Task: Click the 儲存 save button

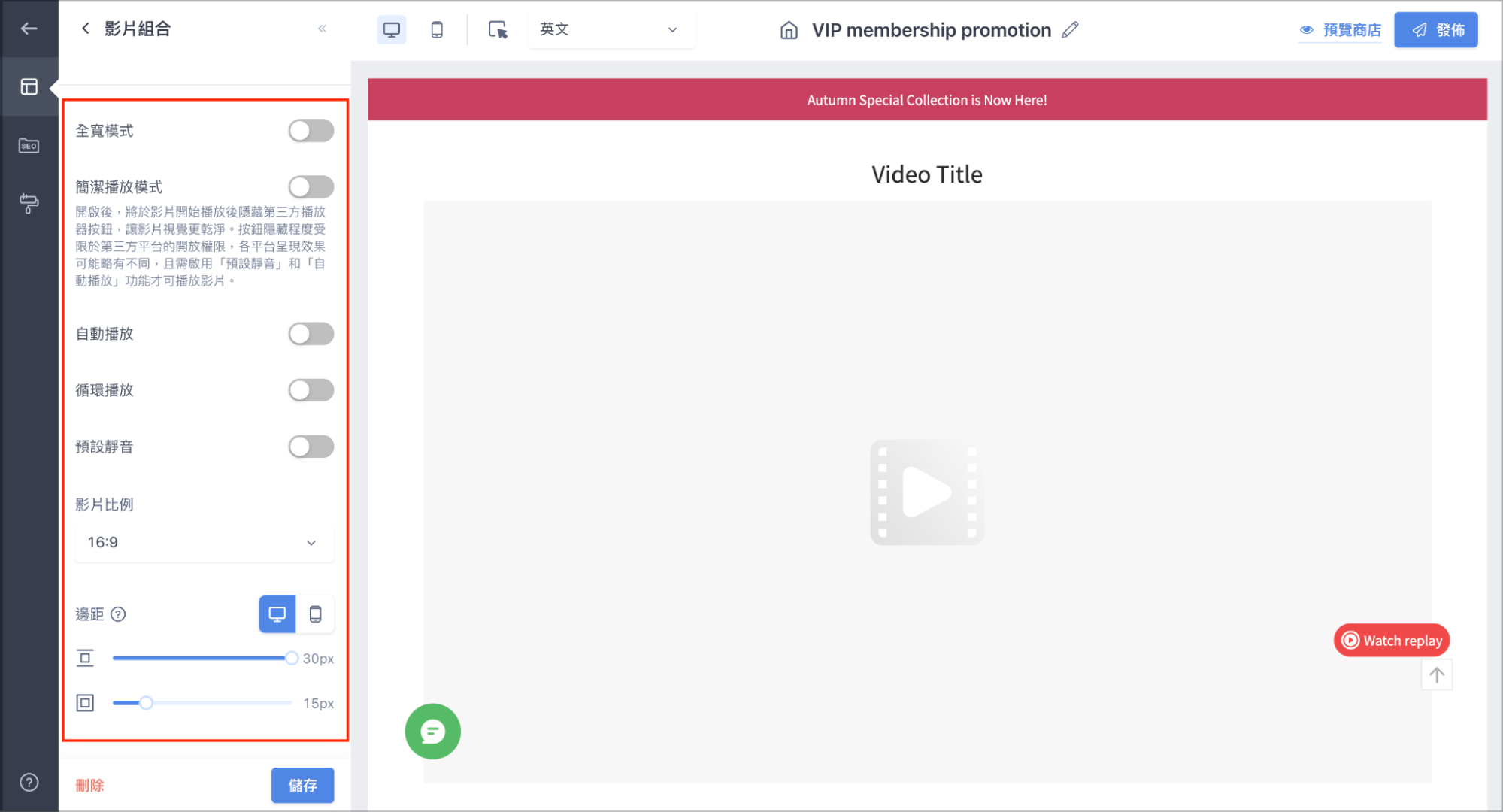Action: [x=302, y=785]
